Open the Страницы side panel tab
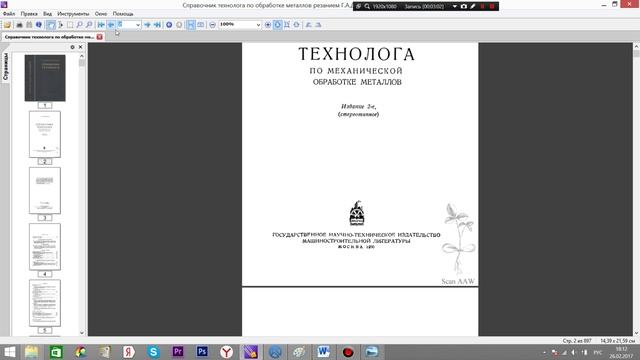 [6, 67]
